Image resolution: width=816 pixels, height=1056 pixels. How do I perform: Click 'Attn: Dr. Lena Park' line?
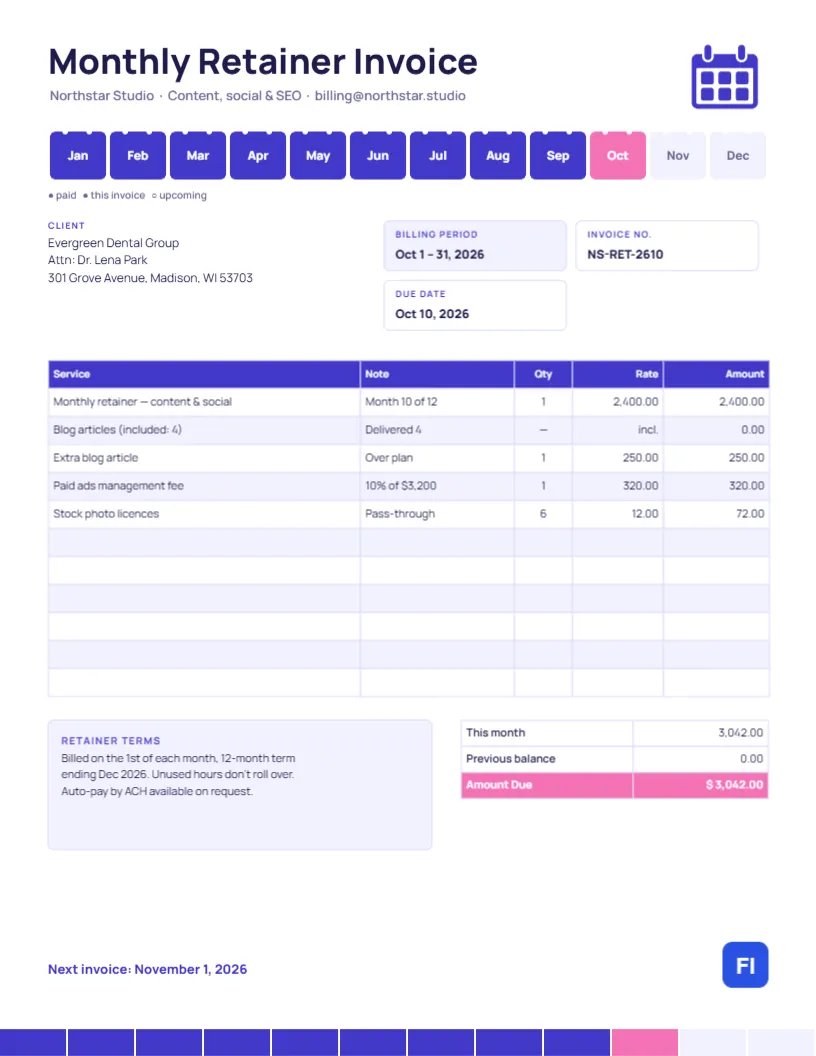pyautogui.click(x=98, y=260)
